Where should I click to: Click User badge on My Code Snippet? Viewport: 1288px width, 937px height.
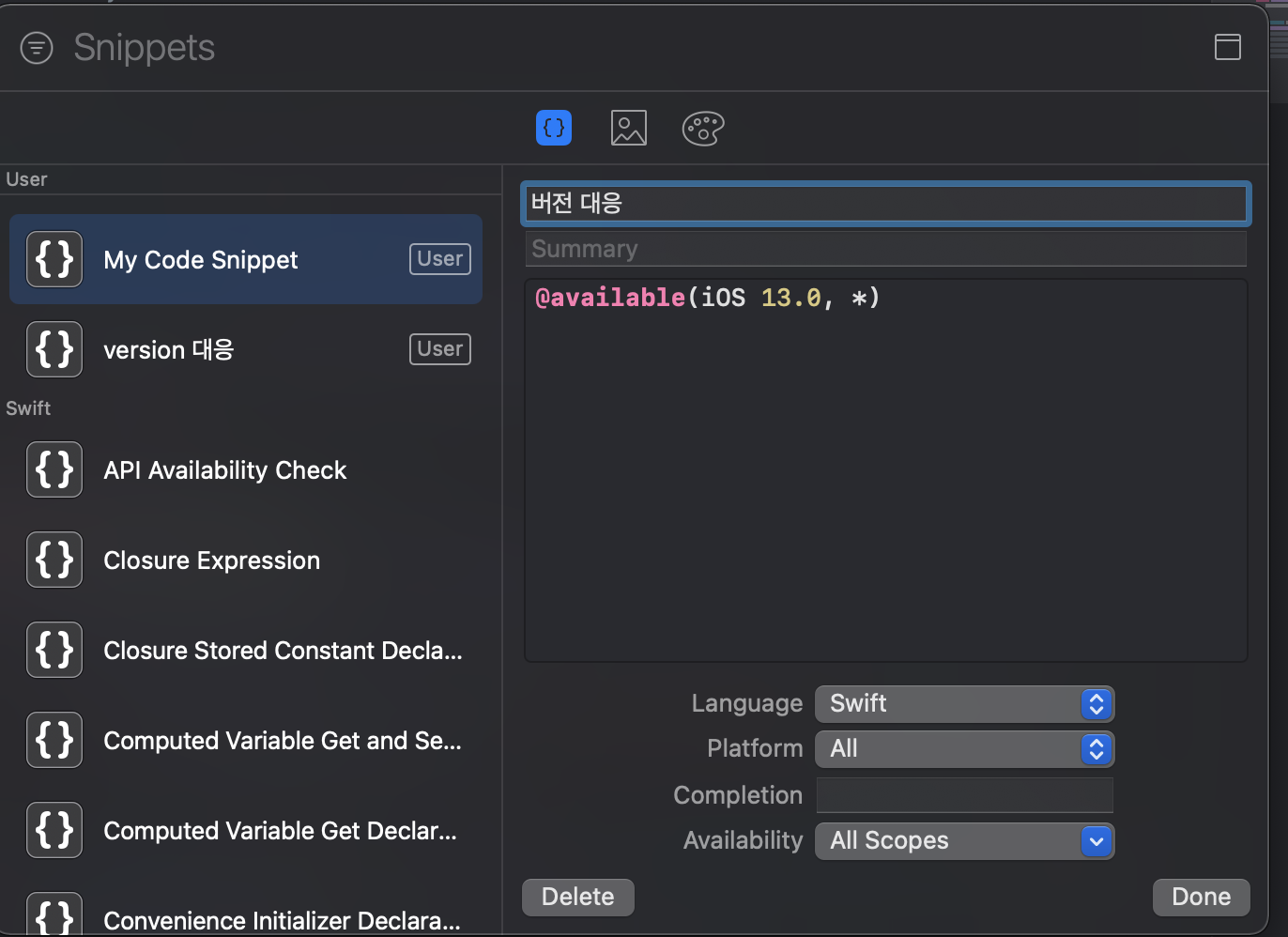click(440, 259)
